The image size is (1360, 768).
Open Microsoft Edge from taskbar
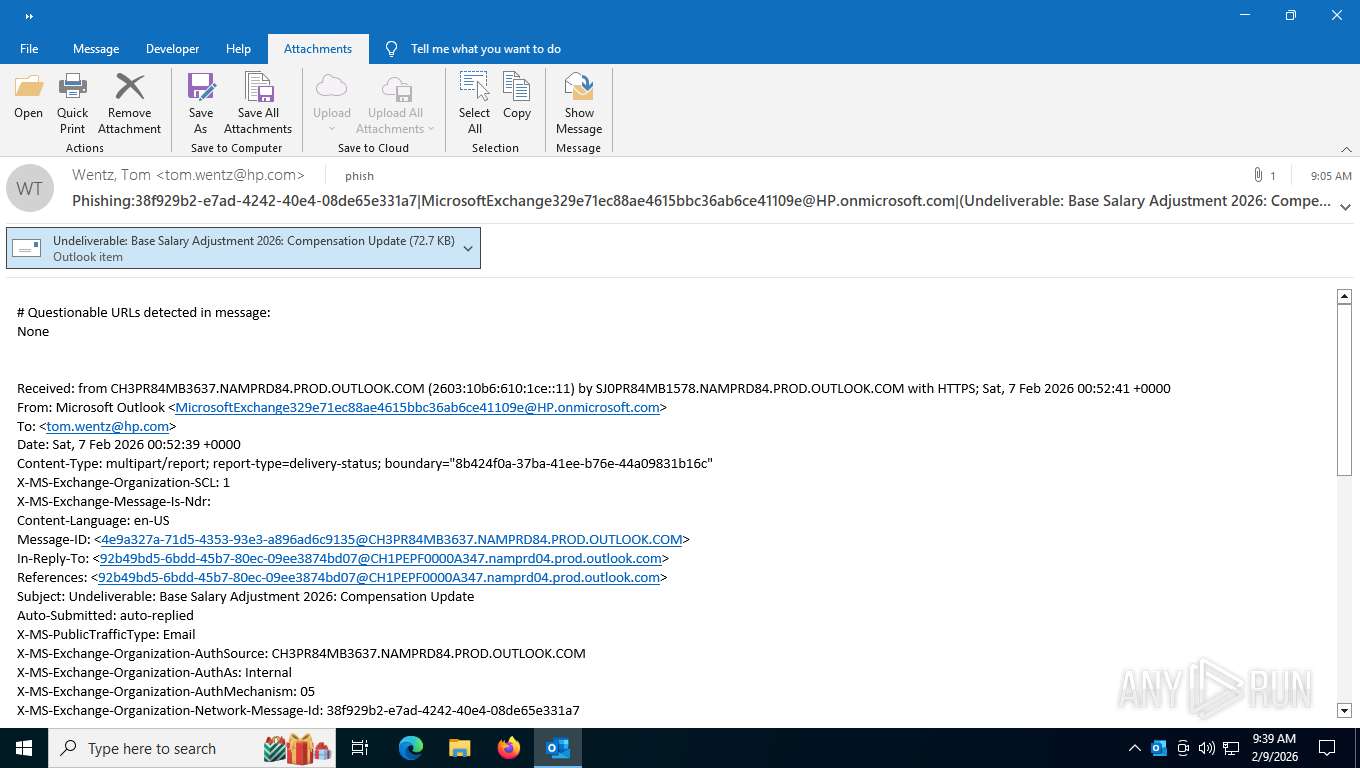[x=411, y=748]
